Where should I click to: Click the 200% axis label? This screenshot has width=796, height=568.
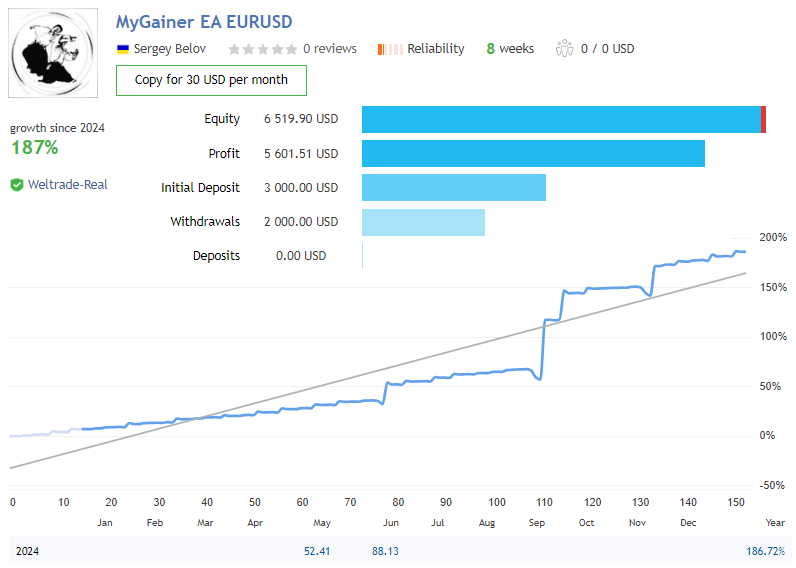773,238
